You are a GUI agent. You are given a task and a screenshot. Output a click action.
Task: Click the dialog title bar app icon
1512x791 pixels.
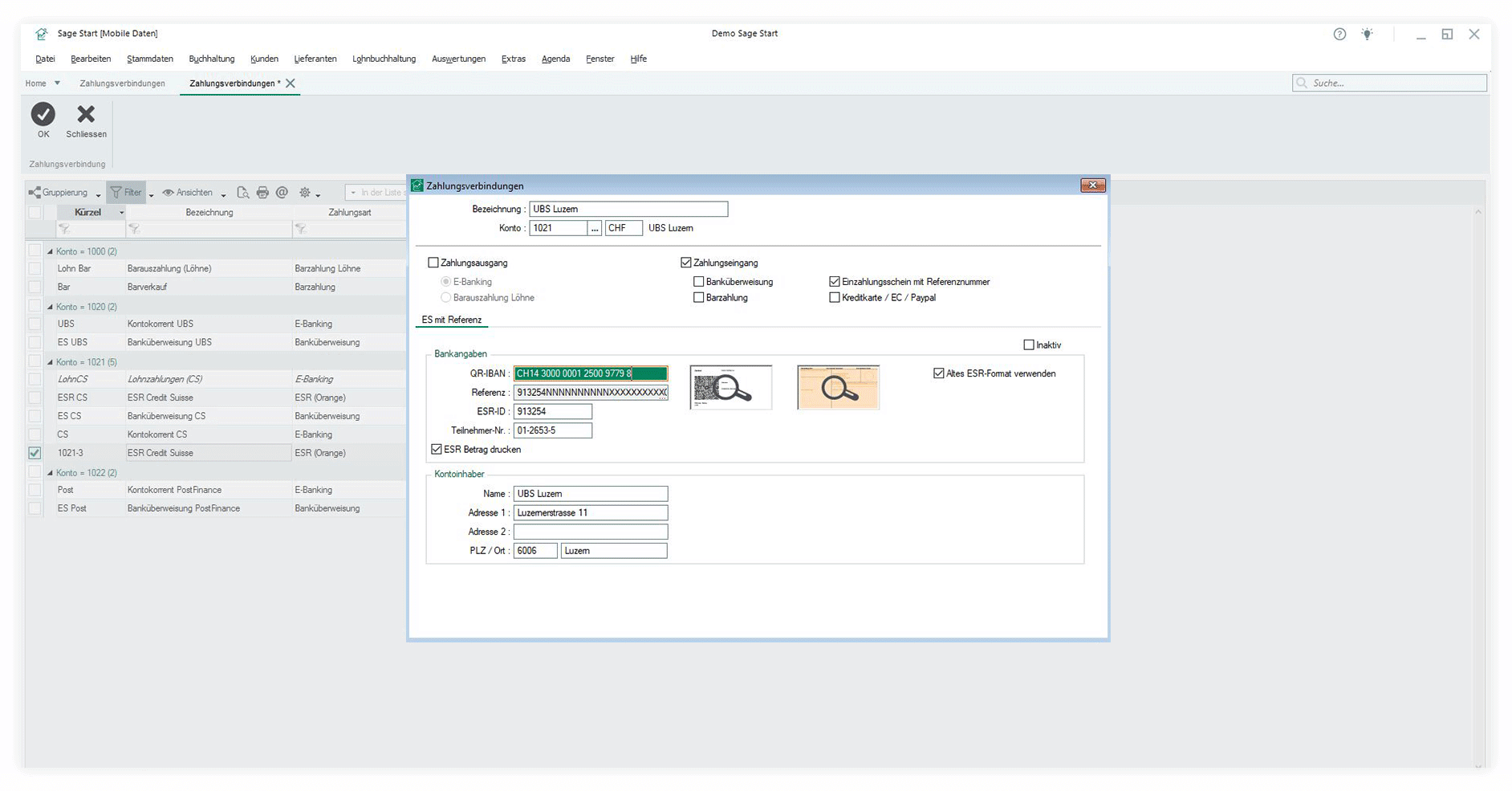pos(417,186)
